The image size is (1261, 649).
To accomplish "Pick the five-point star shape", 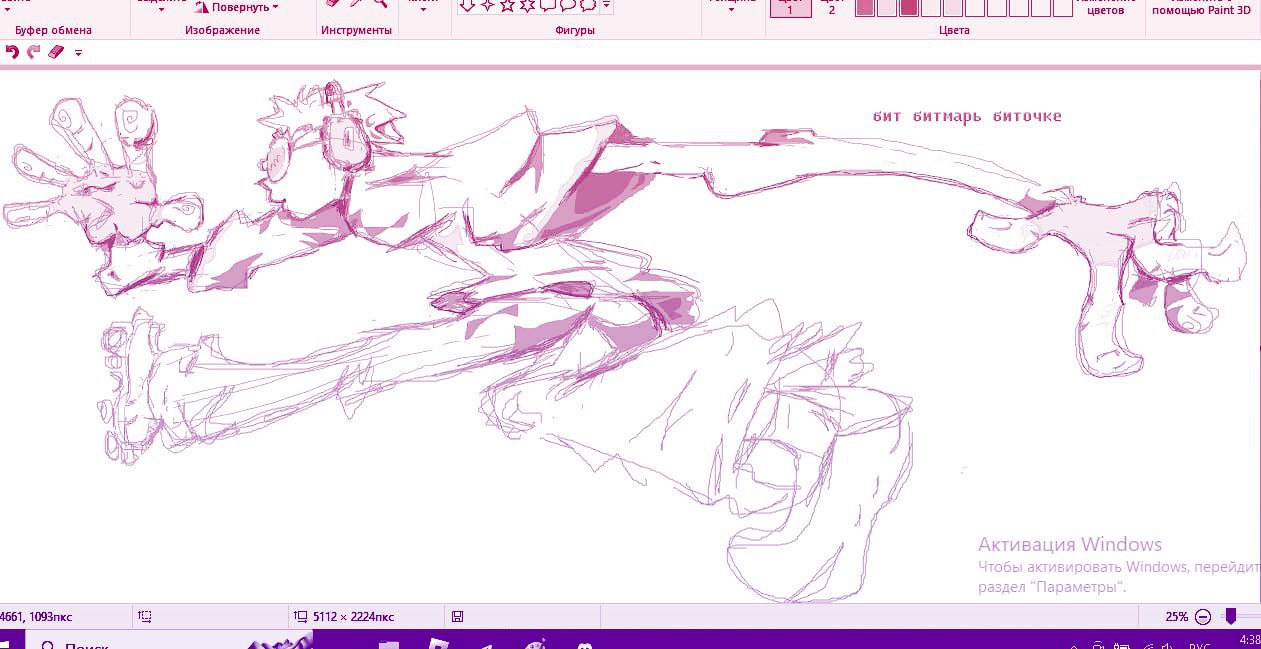I will point(507,5).
